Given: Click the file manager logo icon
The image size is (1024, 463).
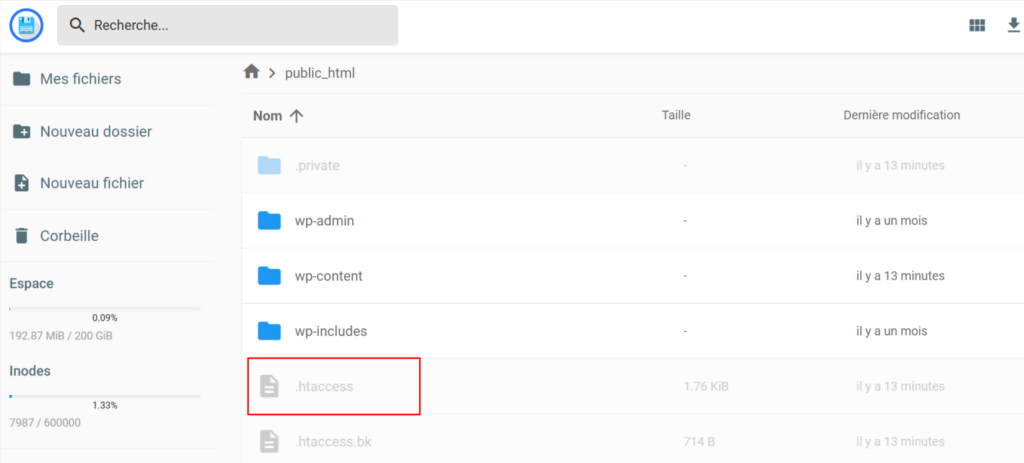Looking at the screenshot, I should click(x=26, y=25).
